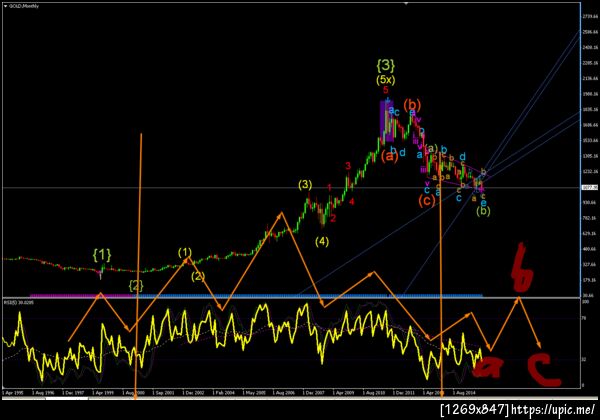Click the 400.66 level on the price axis
Image resolution: width=600 pixels, height=420 pixels.
pyautogui.click(x=590, y=249)
